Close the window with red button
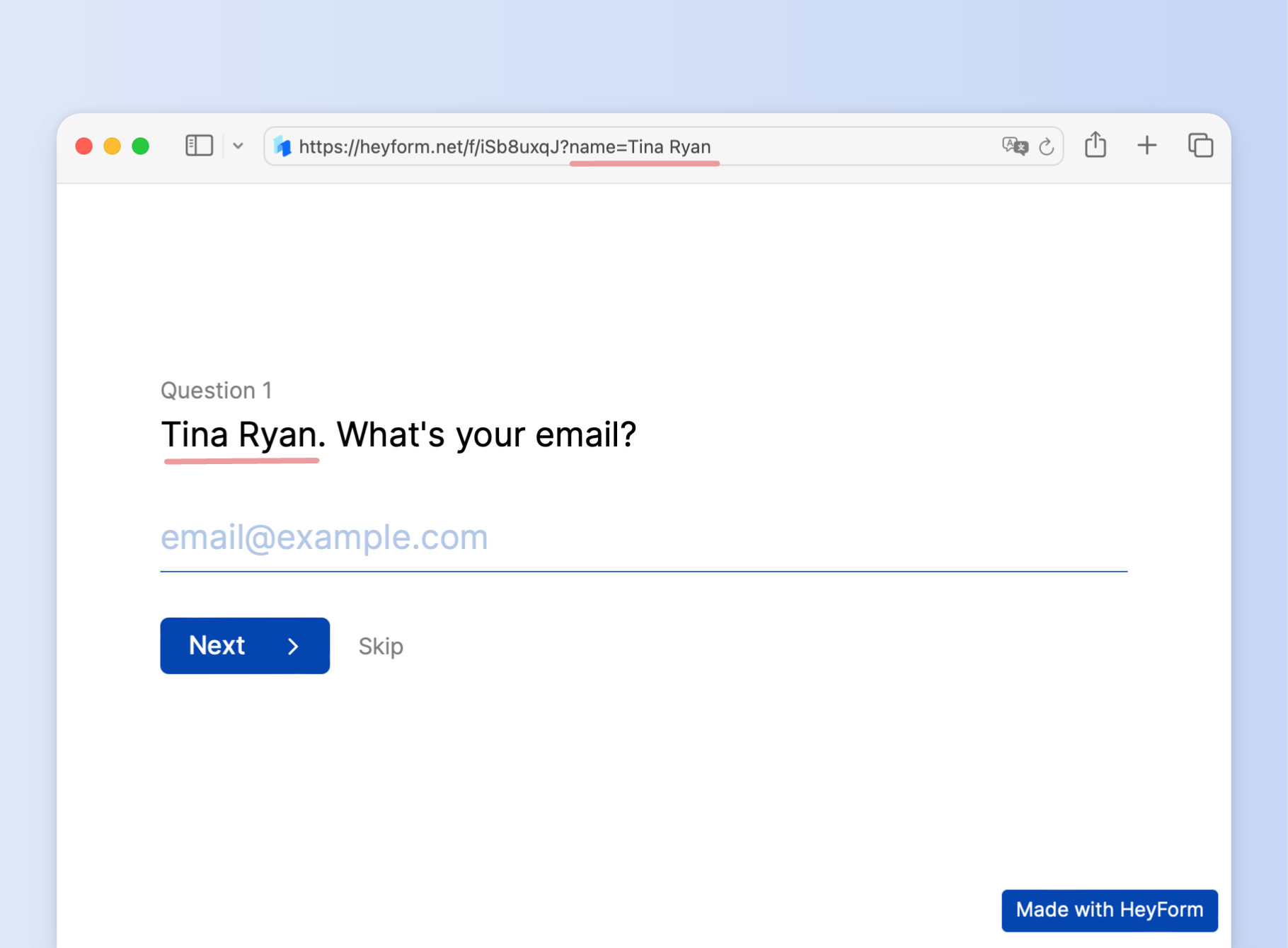This screenshot has width=1288, height=948. [x=84, y=146]
